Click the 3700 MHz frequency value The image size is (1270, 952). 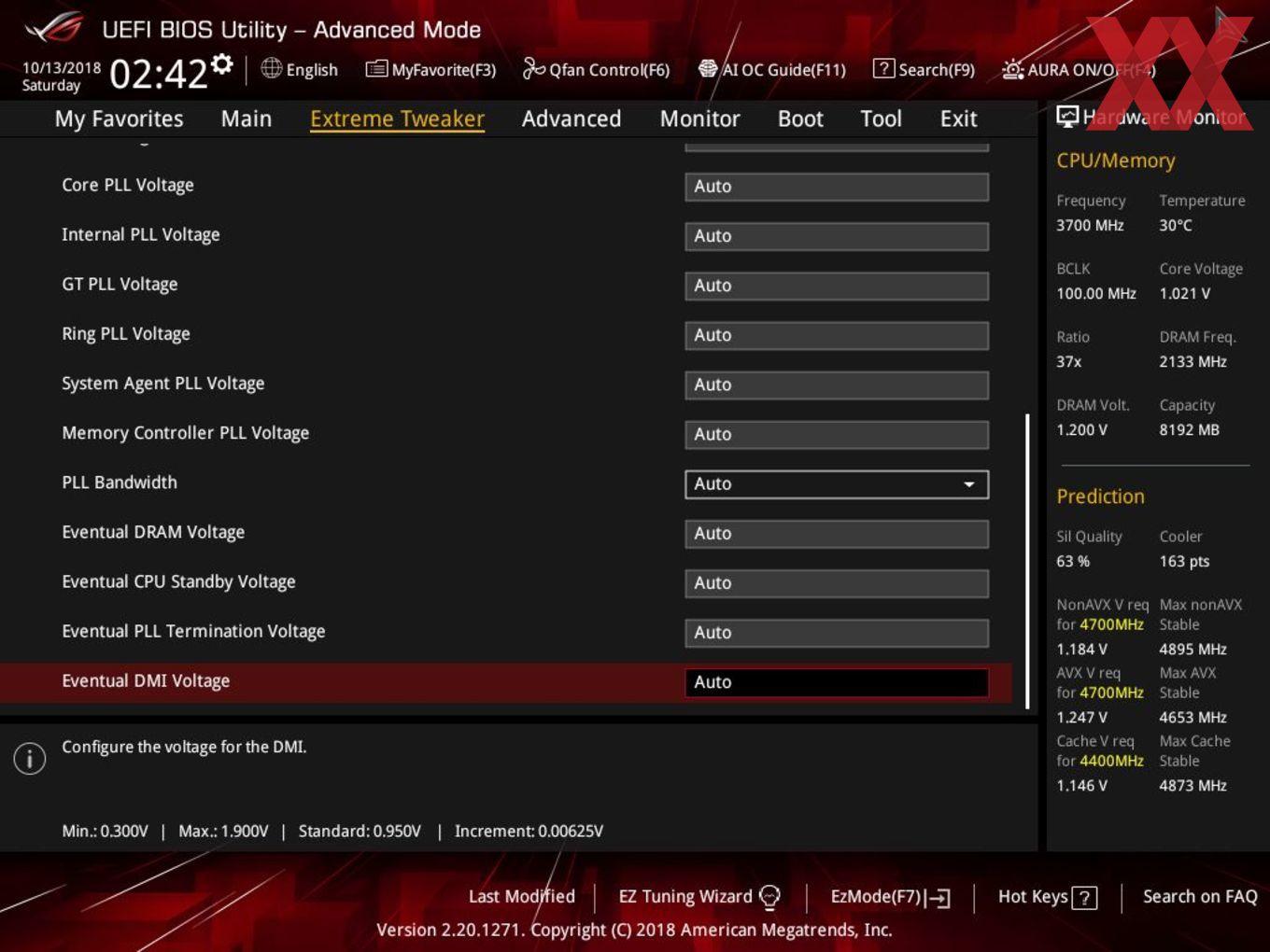tap(1090, 225)
